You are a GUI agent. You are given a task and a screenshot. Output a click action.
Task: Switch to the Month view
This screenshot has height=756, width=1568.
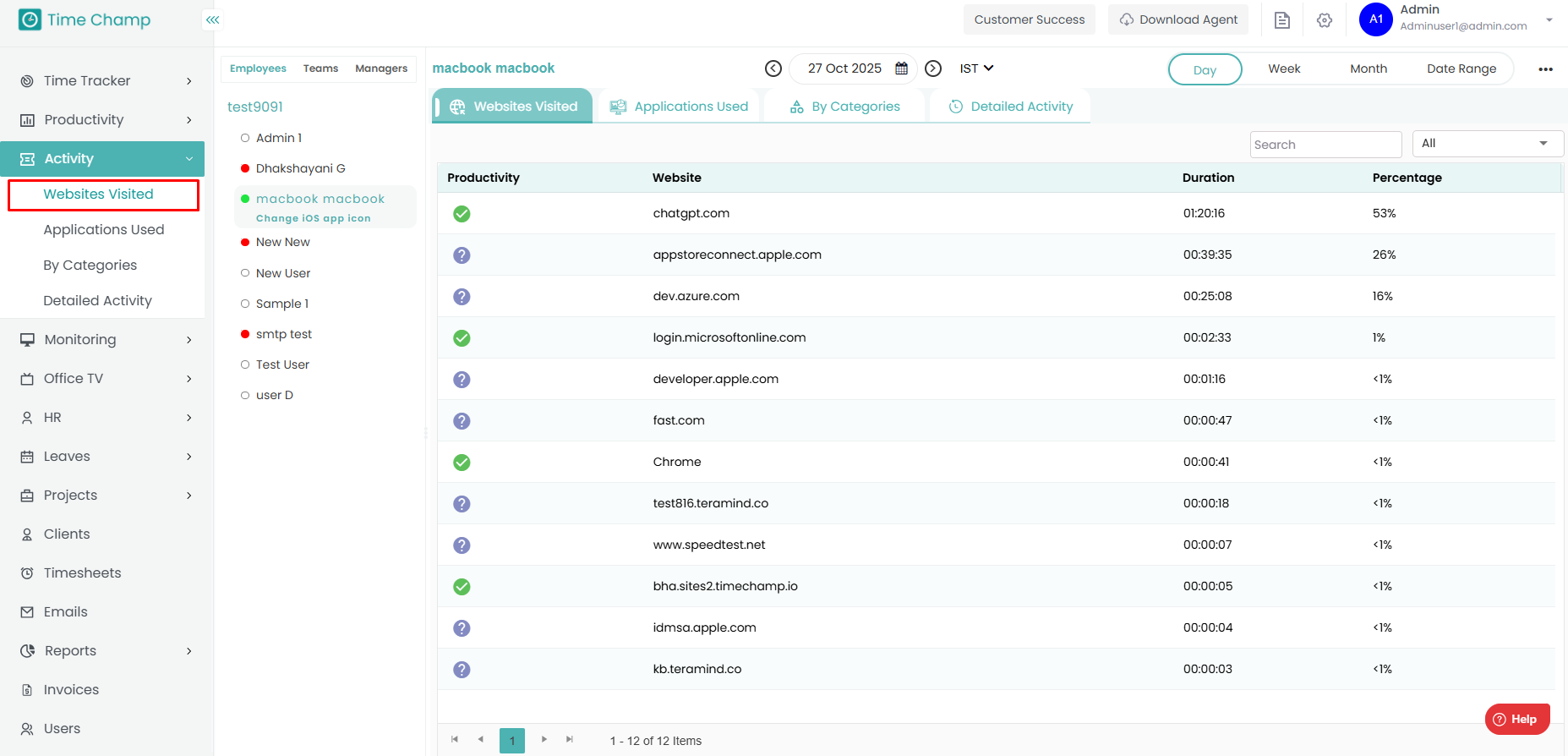1368,69
